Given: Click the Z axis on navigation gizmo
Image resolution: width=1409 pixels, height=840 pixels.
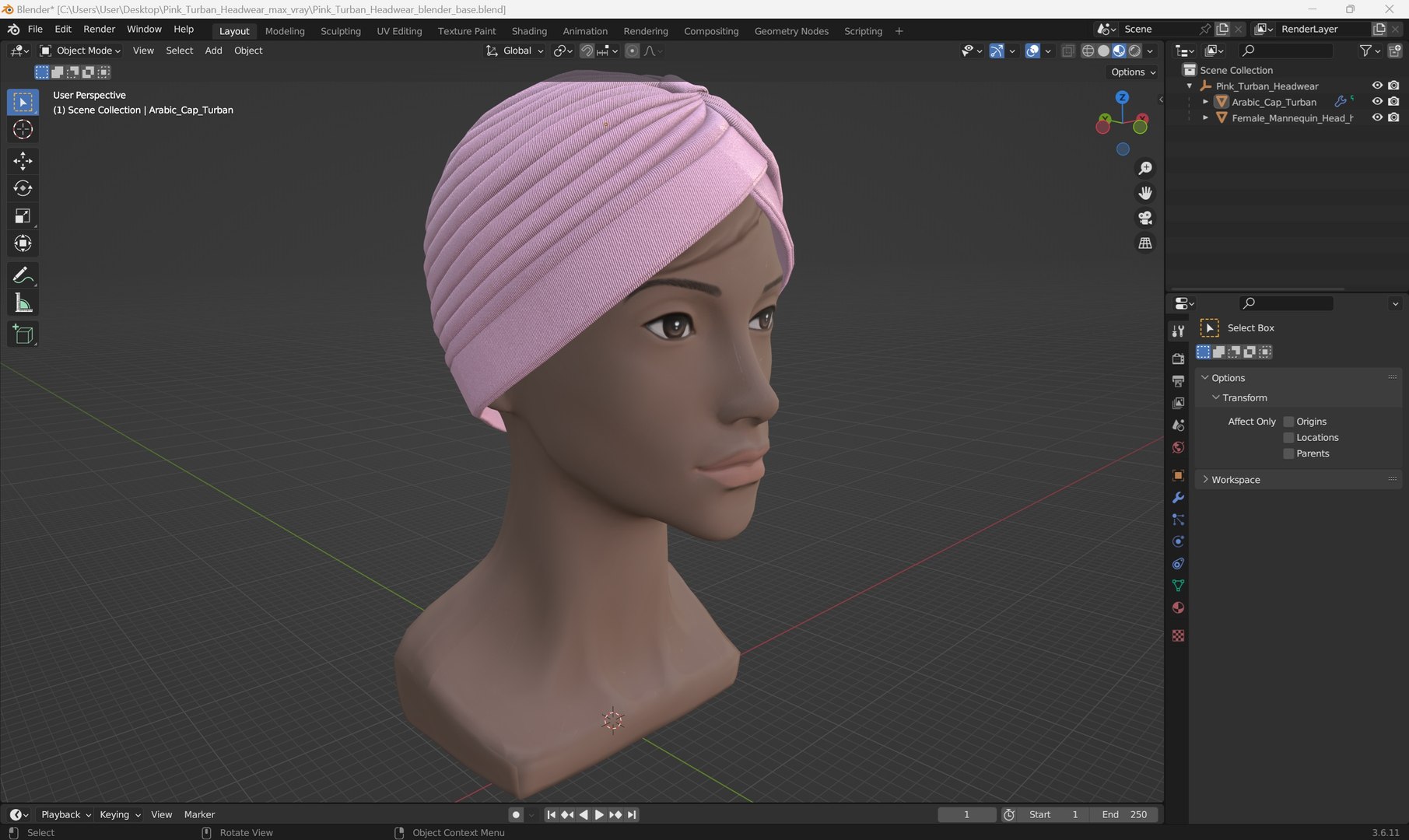Looking at the screenshot, I should (1122, 97).
